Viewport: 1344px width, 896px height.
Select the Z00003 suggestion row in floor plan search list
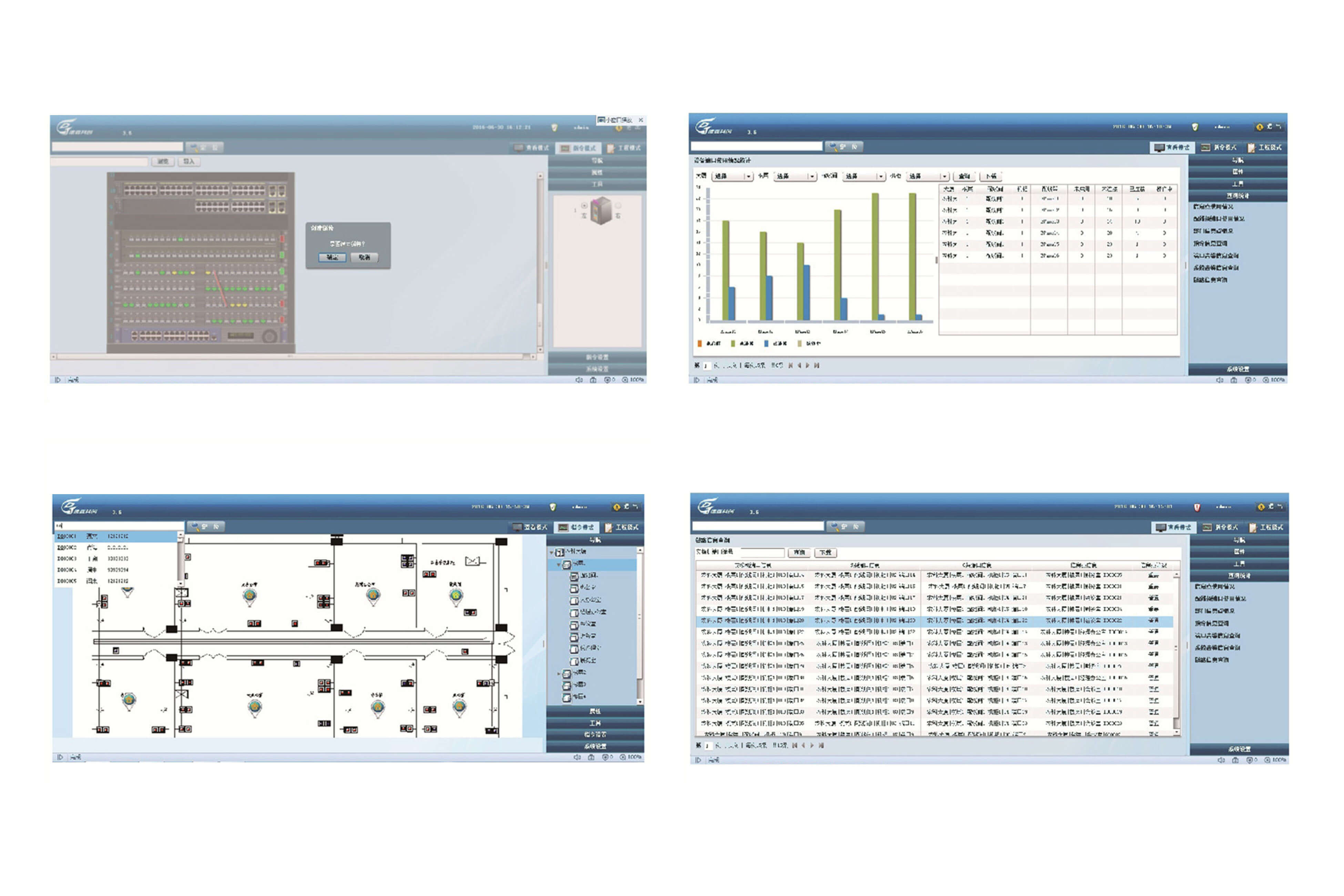point(115,558)
